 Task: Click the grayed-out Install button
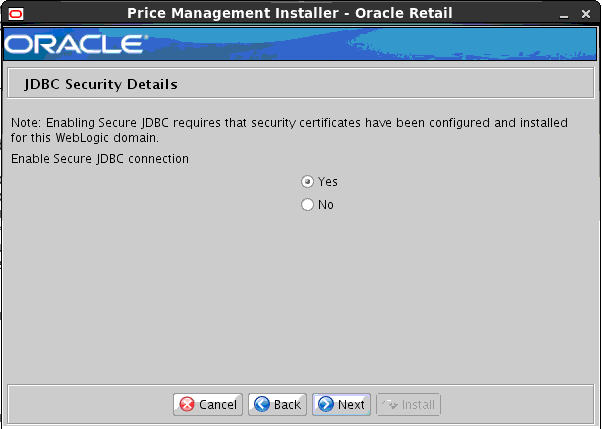pos(408,404)
